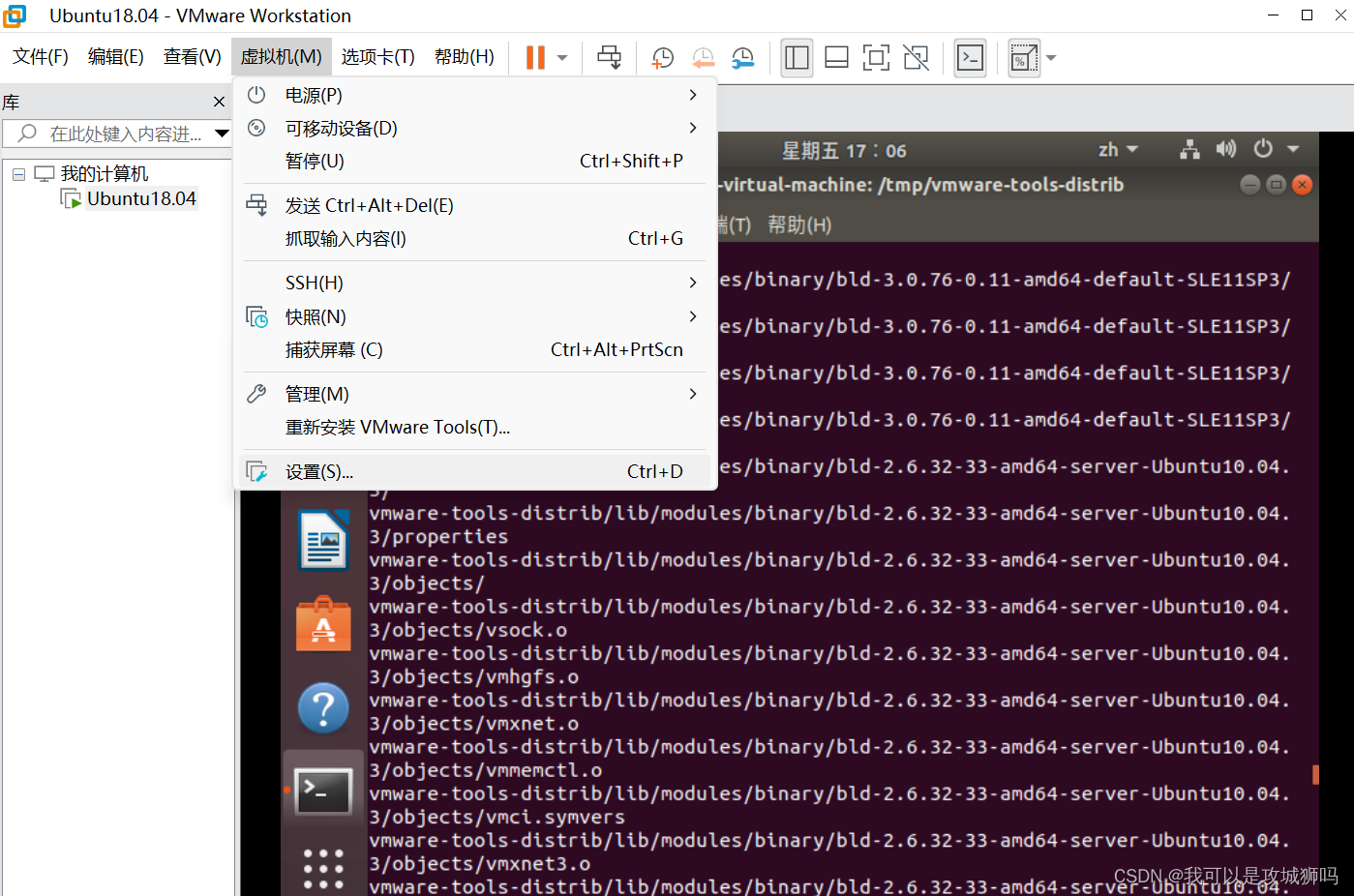Click the Terminal icon in Ubuntu dock
The width and height of the screenshot is (1354, 896).
coord(323,791)
